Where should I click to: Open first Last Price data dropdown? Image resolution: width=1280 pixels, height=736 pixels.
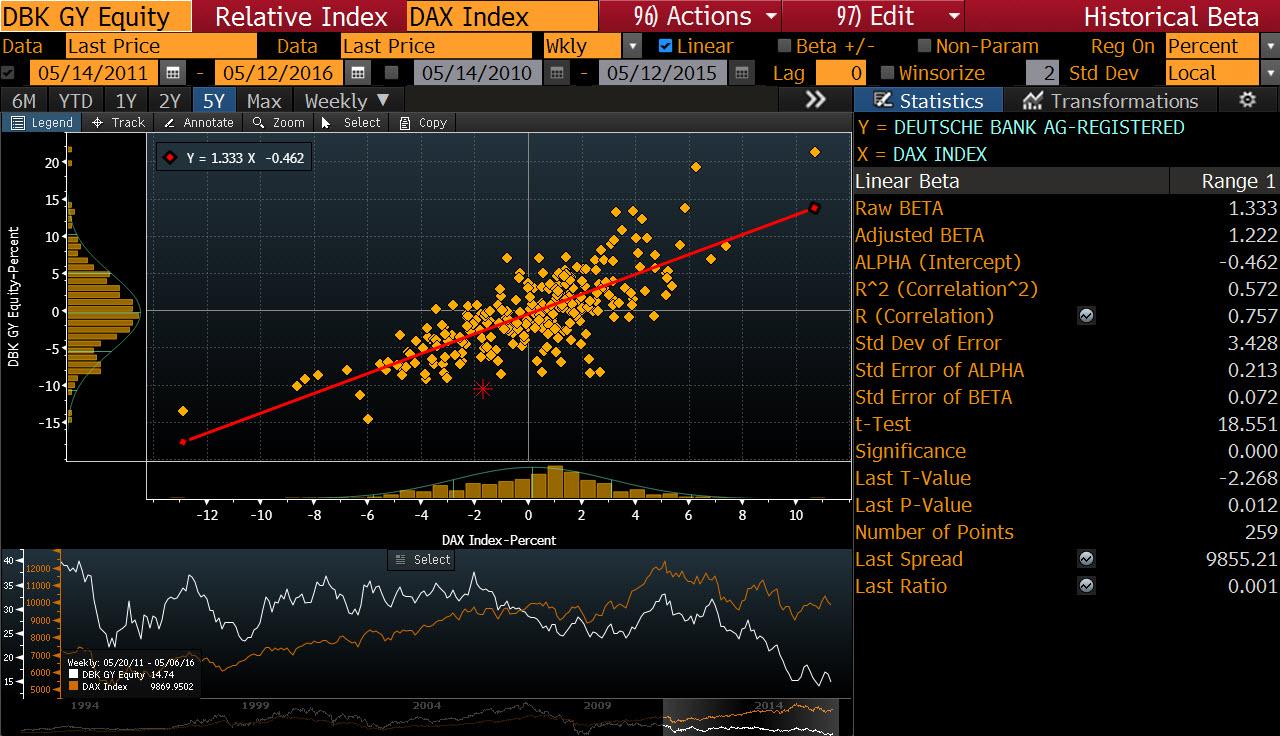pyautogui.click(x=161, y=46)
